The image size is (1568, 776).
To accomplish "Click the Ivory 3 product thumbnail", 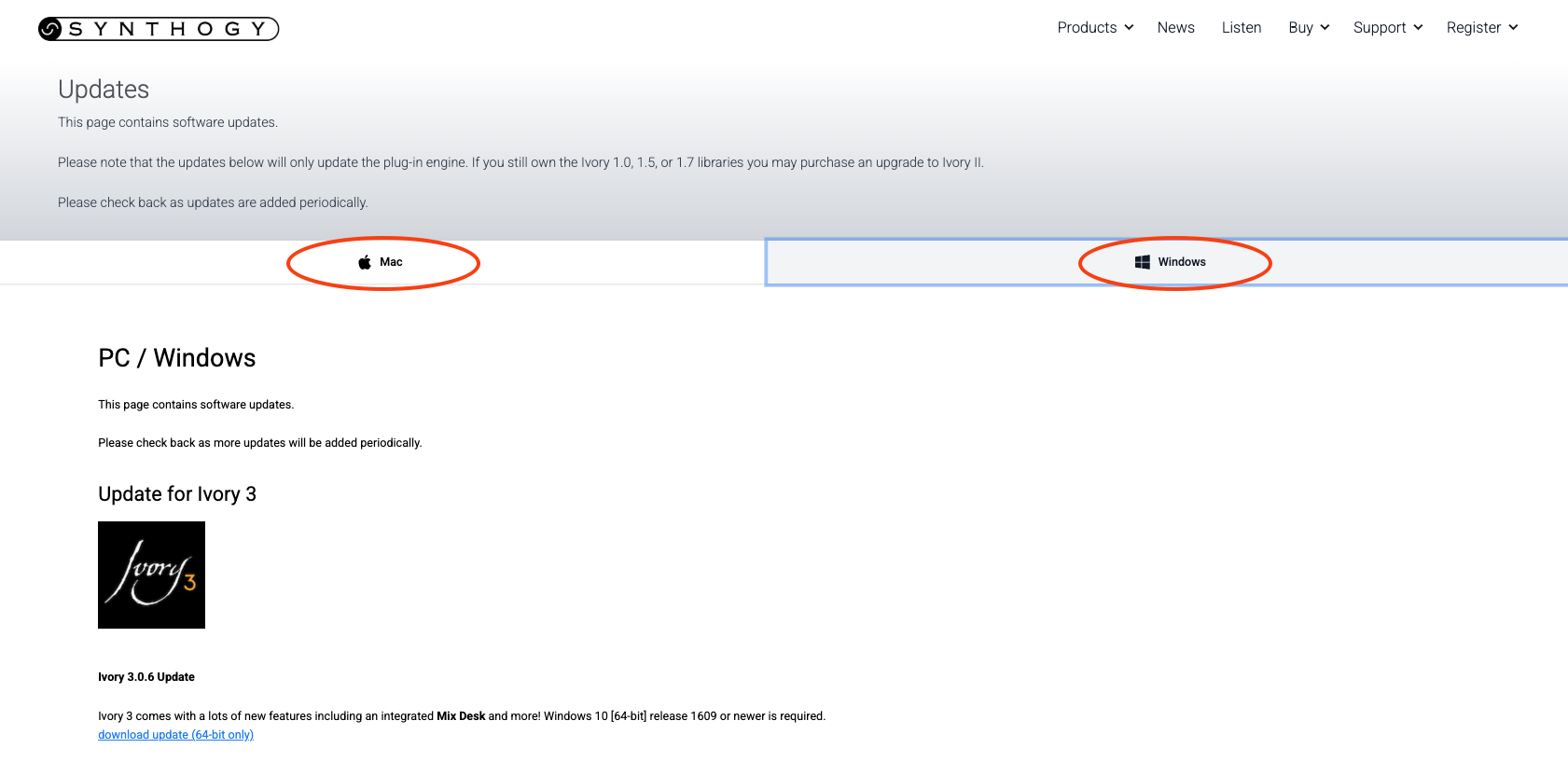I will (x=151, y=575).
